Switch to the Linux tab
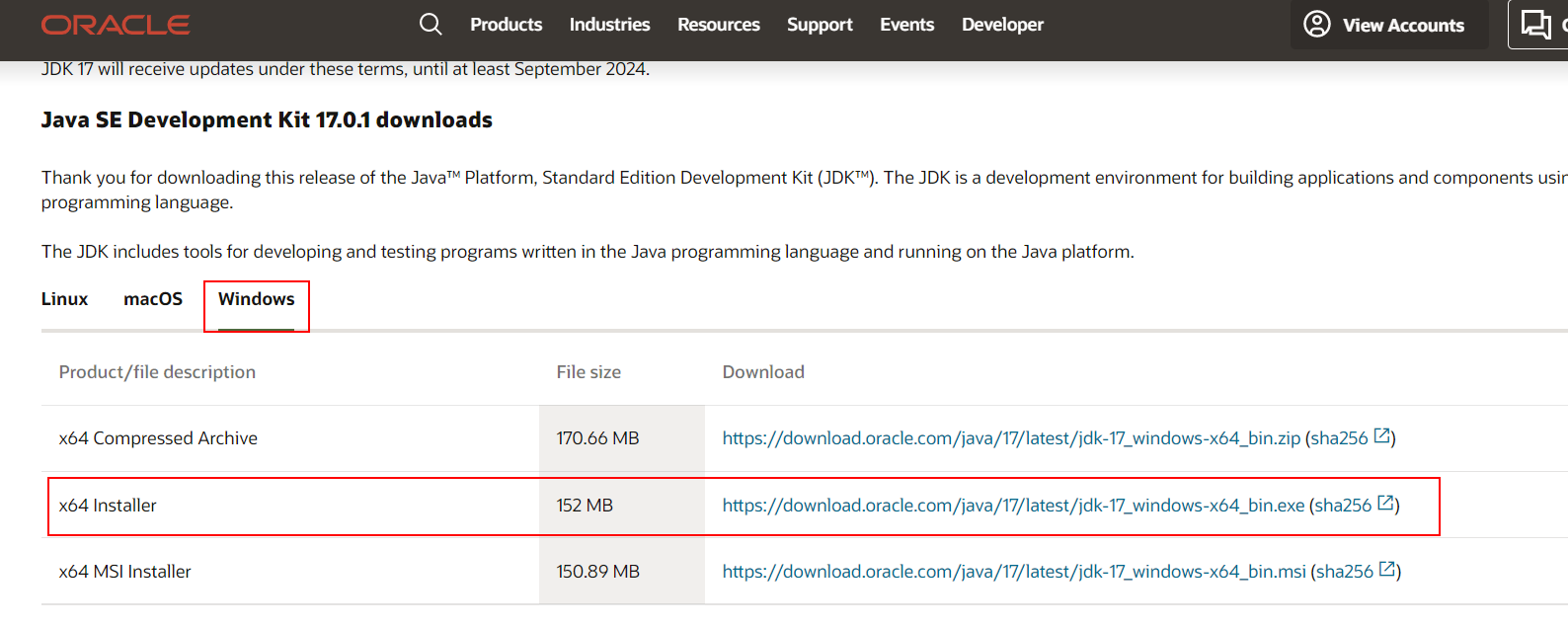Viewport: 1568px width, 627px height. (x=64, y=299)
